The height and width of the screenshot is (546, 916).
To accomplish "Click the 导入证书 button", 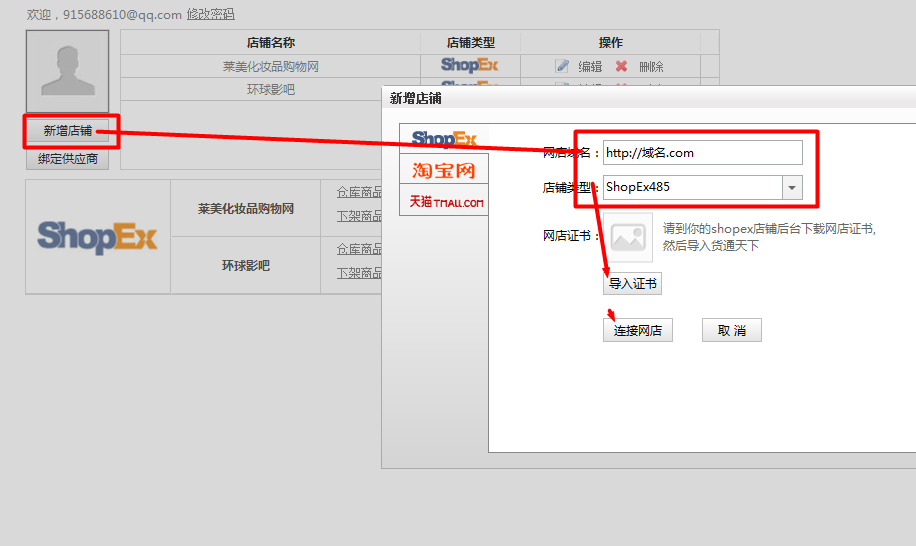I will (x=633, y=284).
